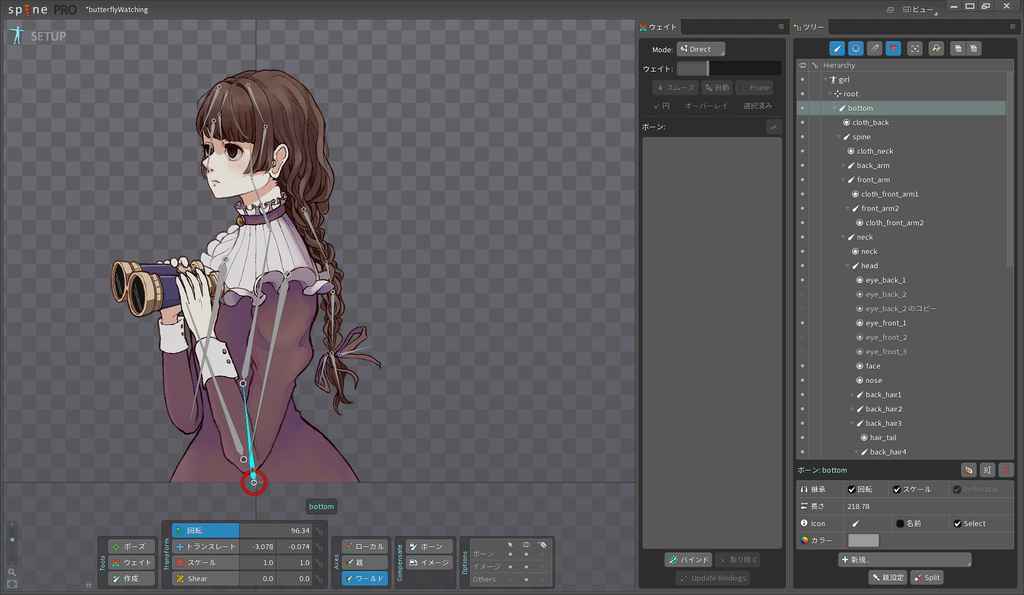Toggle the Select checkbox for bone

(957, 524)
